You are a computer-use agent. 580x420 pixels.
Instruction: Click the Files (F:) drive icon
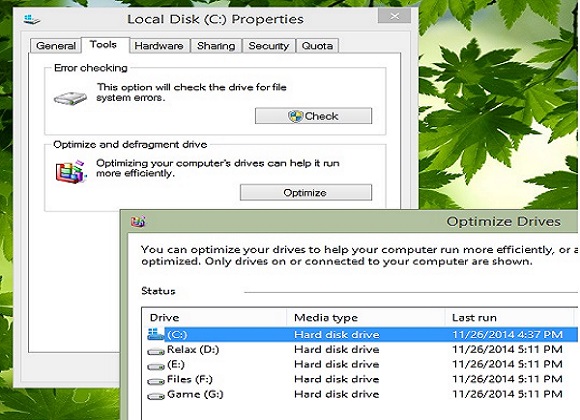(156, 381)
